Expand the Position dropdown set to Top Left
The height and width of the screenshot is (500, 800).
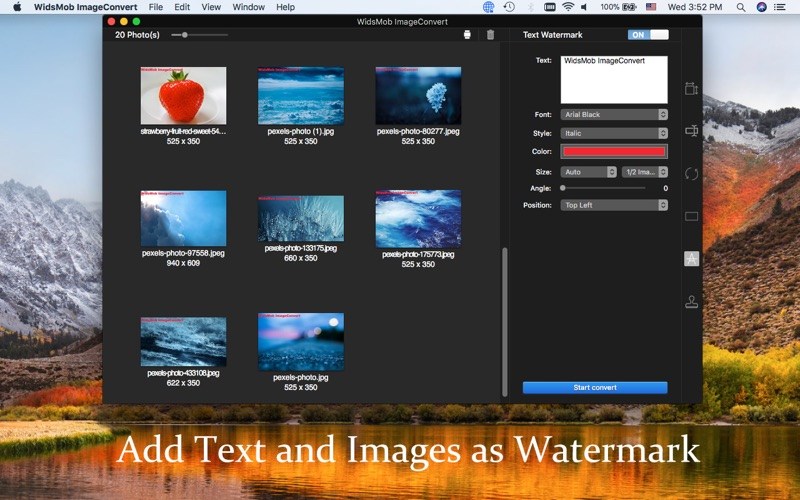click(x=613, y=205)
